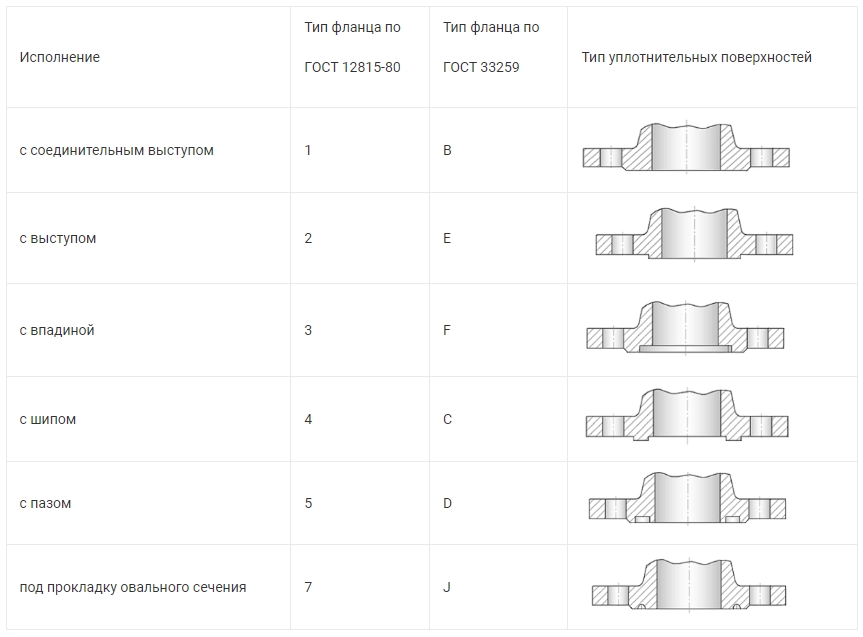The height and width of the screenshot is (637, 863).
Task: Select the 'с пазом' row label
Action: pos(46,503)
